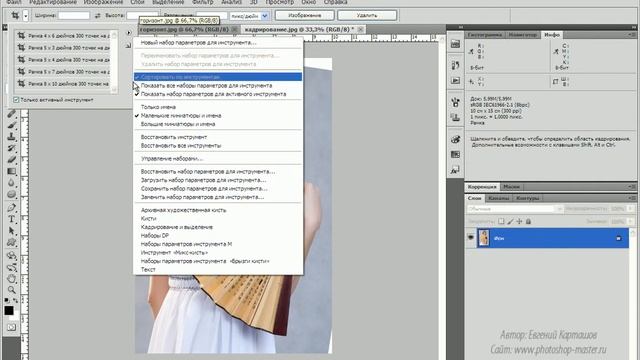The width and height of the screenshot is (640, 360).
Task: Open layer opacity slider dropdown arrow
Action: coord(631,209)
